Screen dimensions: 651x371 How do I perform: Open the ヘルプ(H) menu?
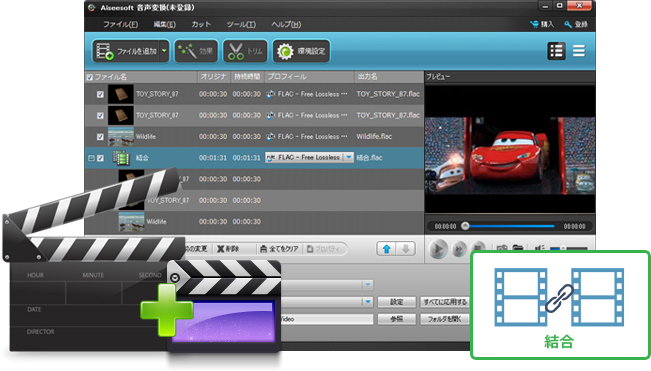coord(286,24)
